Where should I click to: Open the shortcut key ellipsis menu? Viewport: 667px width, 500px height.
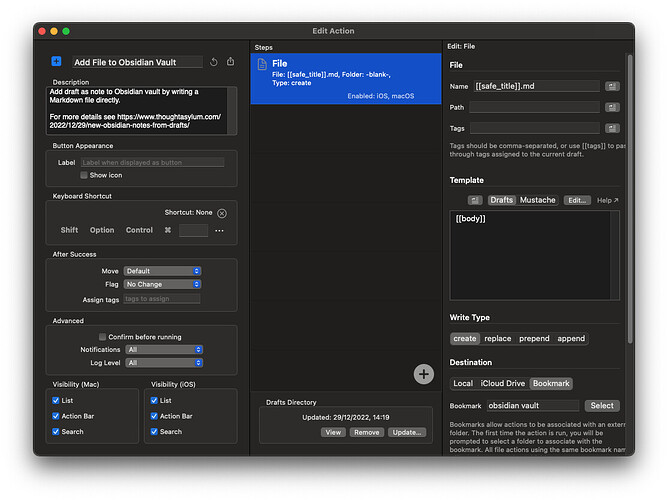pos(219,231)
